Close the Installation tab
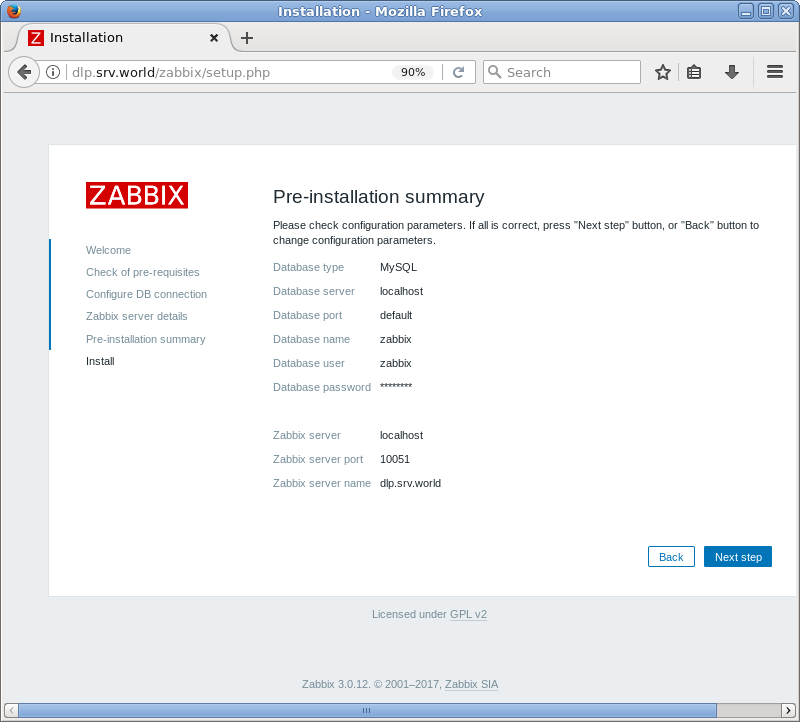This screenshot has height=722, width=800. coord(214,38)
